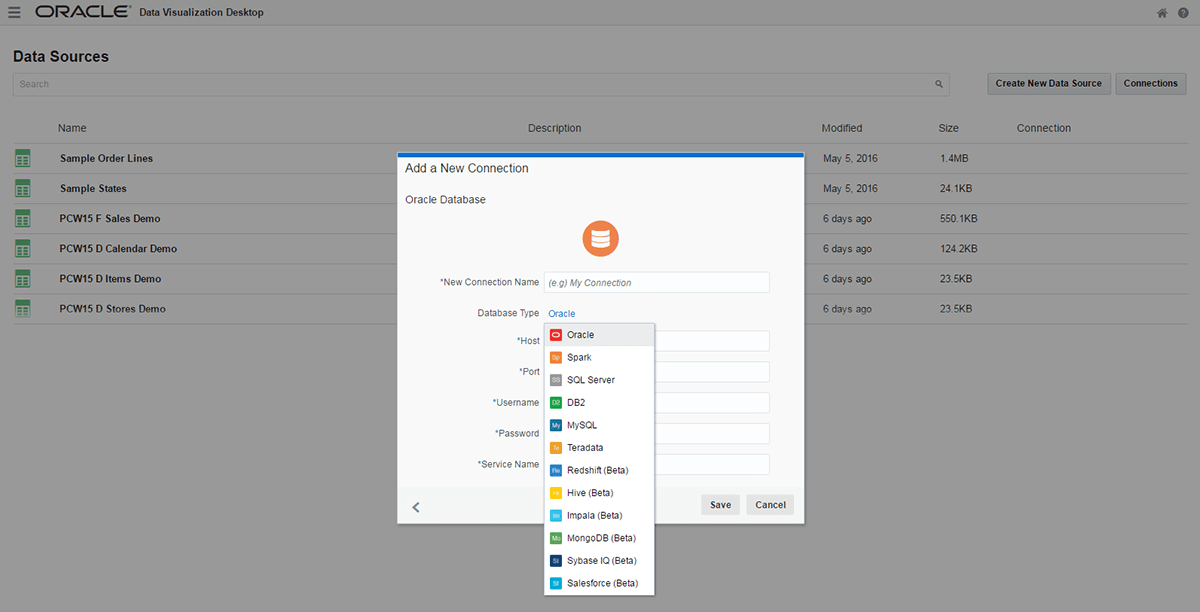Screen dimensions: 1200x612
Task: Click the Oracle logo in header
Action: point(82,12)
